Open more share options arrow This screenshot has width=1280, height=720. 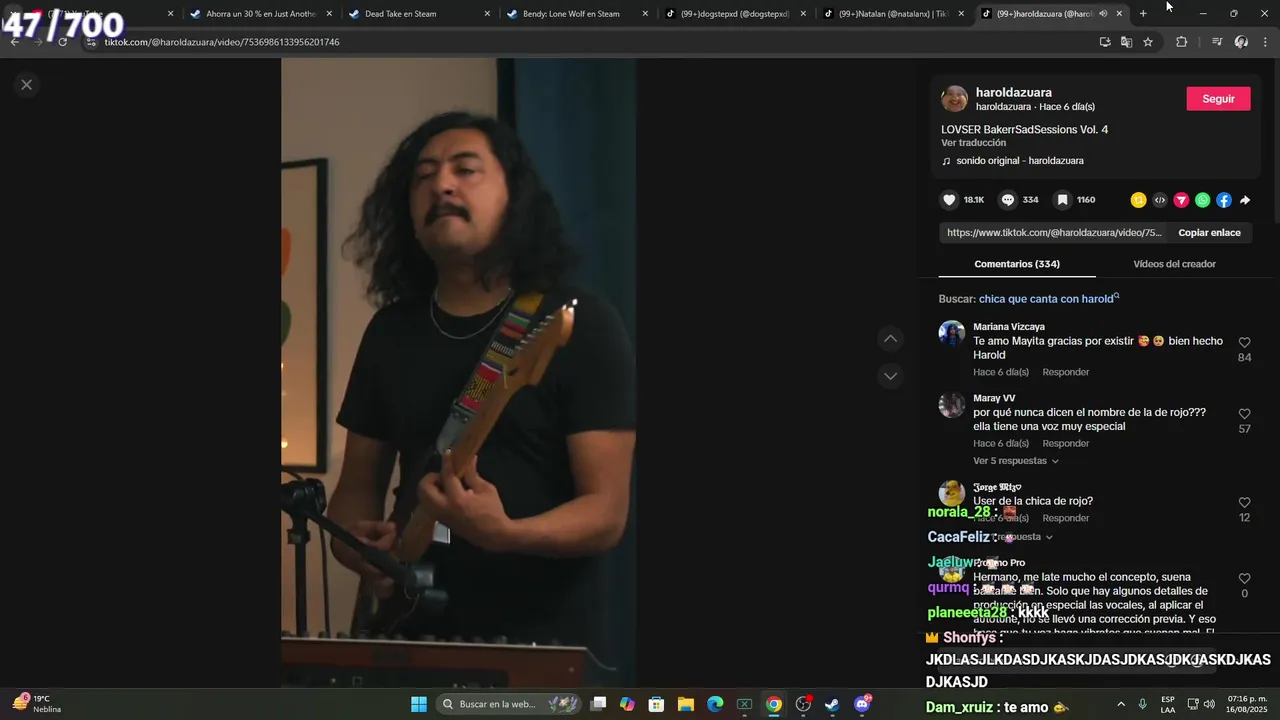pyautogui.click(x=1245, y=200)
